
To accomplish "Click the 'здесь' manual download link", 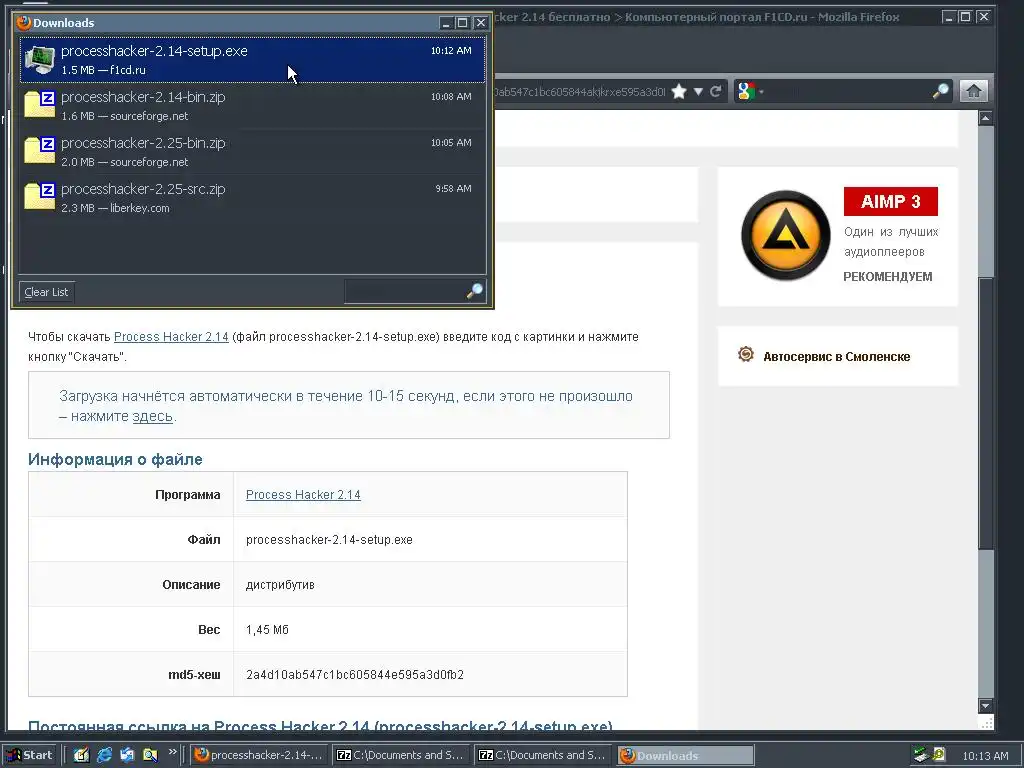I will [153, 416].
